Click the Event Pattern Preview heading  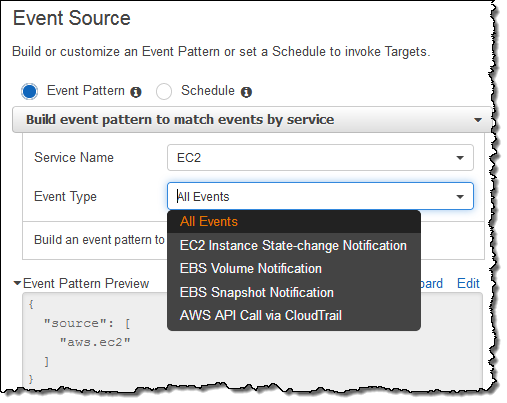pyautogui.click(x=86, y=284)
